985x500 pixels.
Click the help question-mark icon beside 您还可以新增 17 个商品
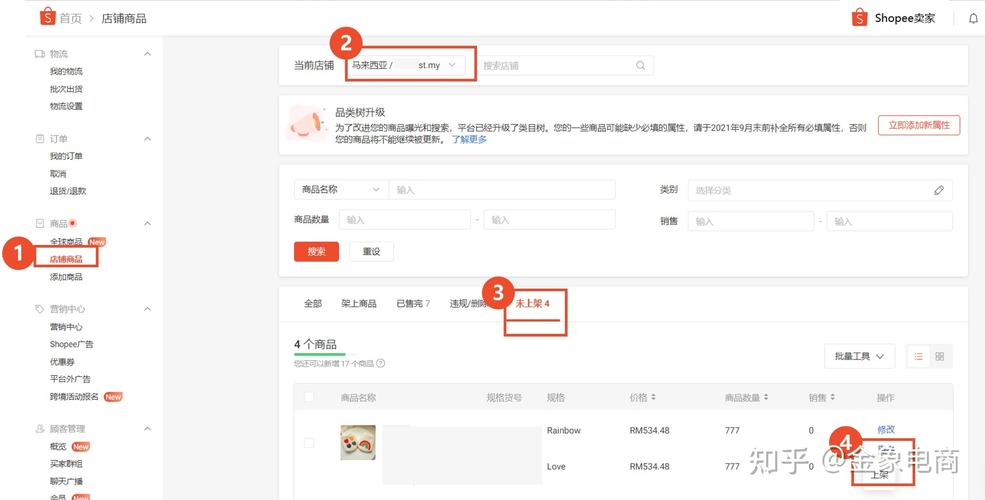(381, 363)
